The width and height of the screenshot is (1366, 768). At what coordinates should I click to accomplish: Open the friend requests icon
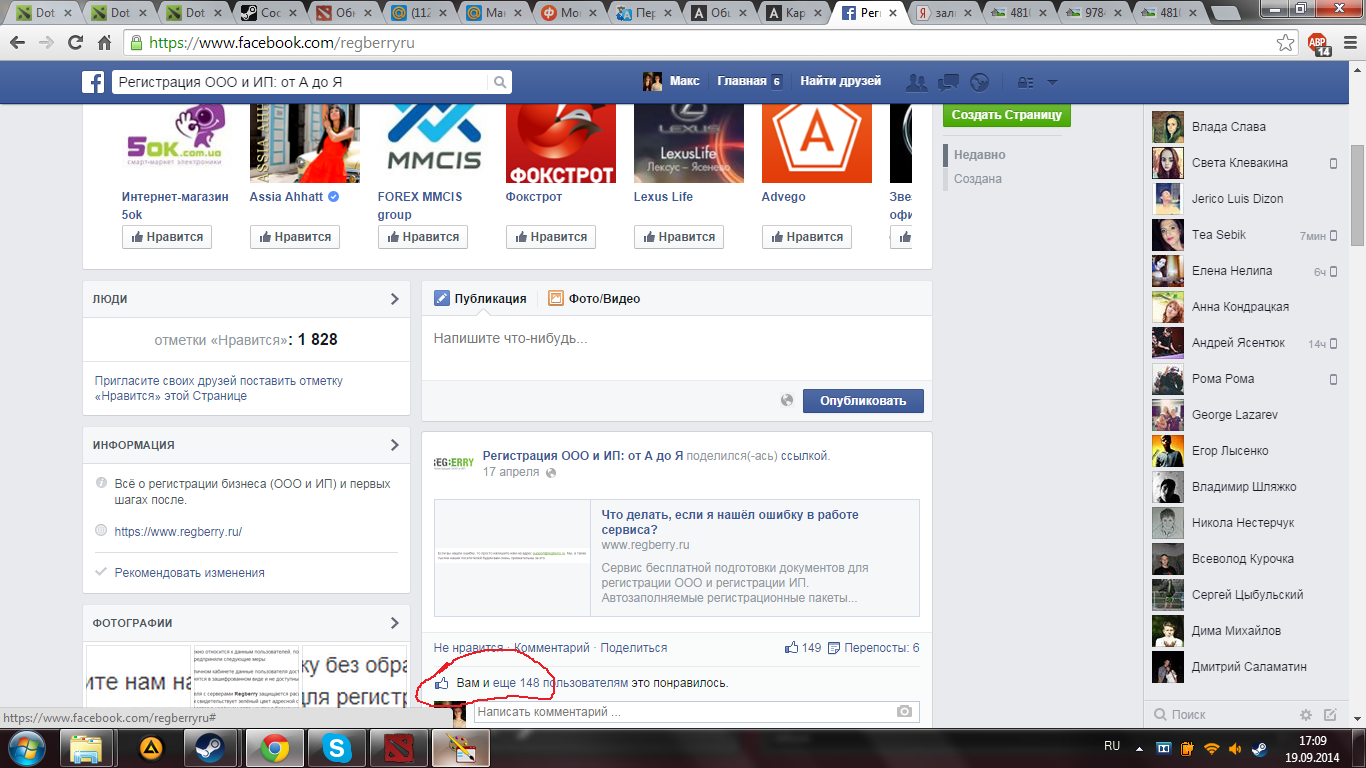[x=916, y=82]
